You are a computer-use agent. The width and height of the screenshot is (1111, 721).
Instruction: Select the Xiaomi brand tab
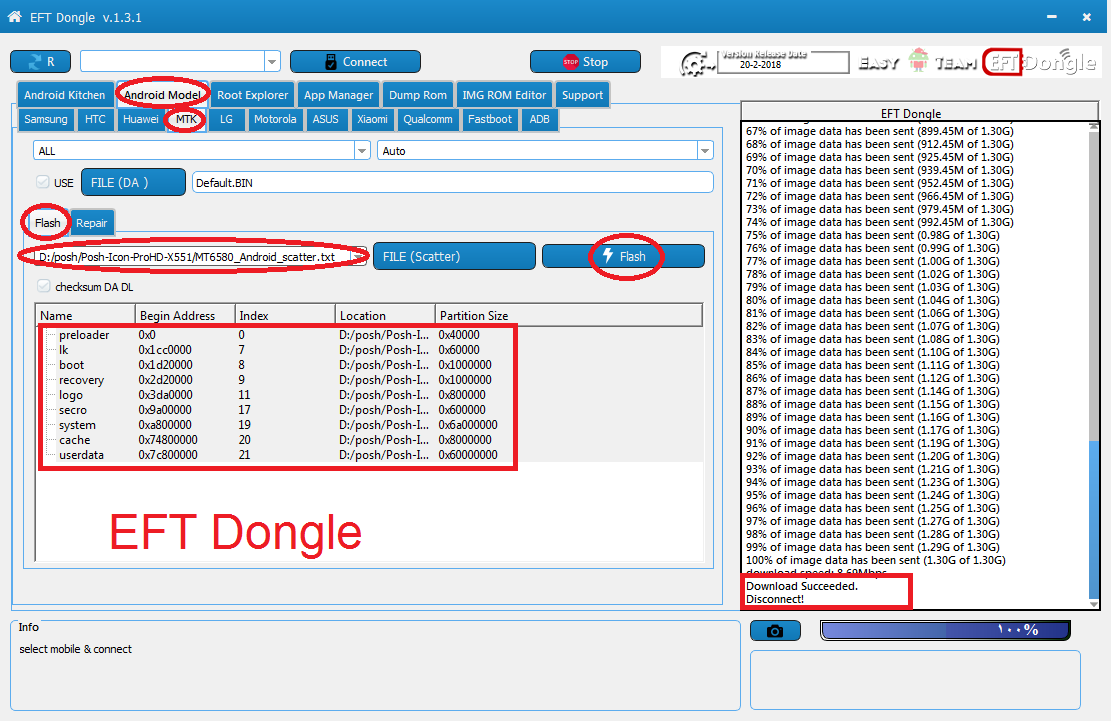click(372, 119)
